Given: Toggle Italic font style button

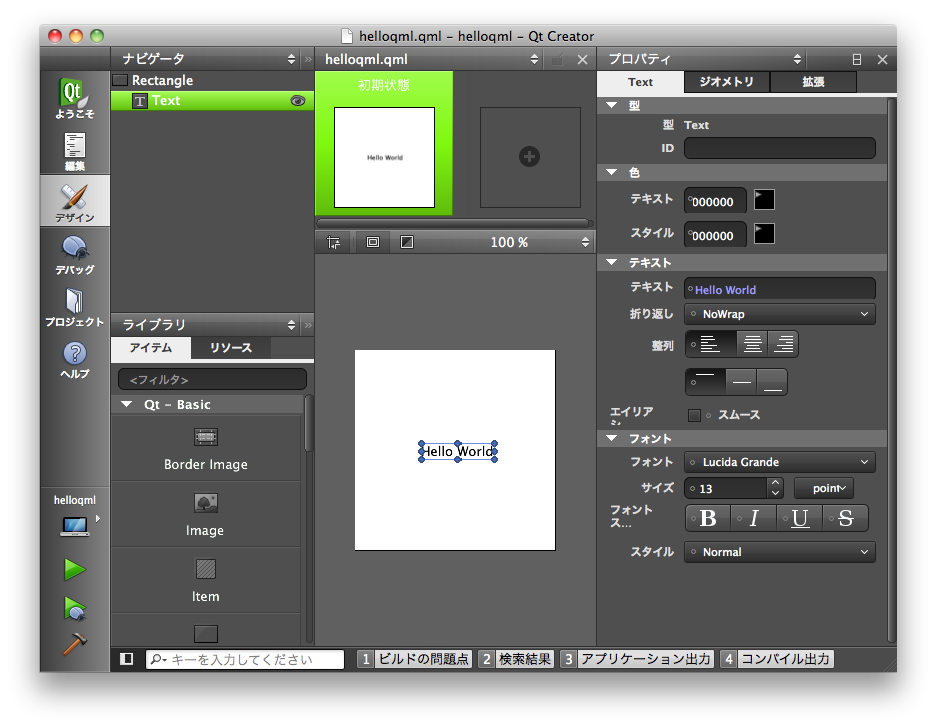Looking at the screenshot, I should [x=754, y=518].
